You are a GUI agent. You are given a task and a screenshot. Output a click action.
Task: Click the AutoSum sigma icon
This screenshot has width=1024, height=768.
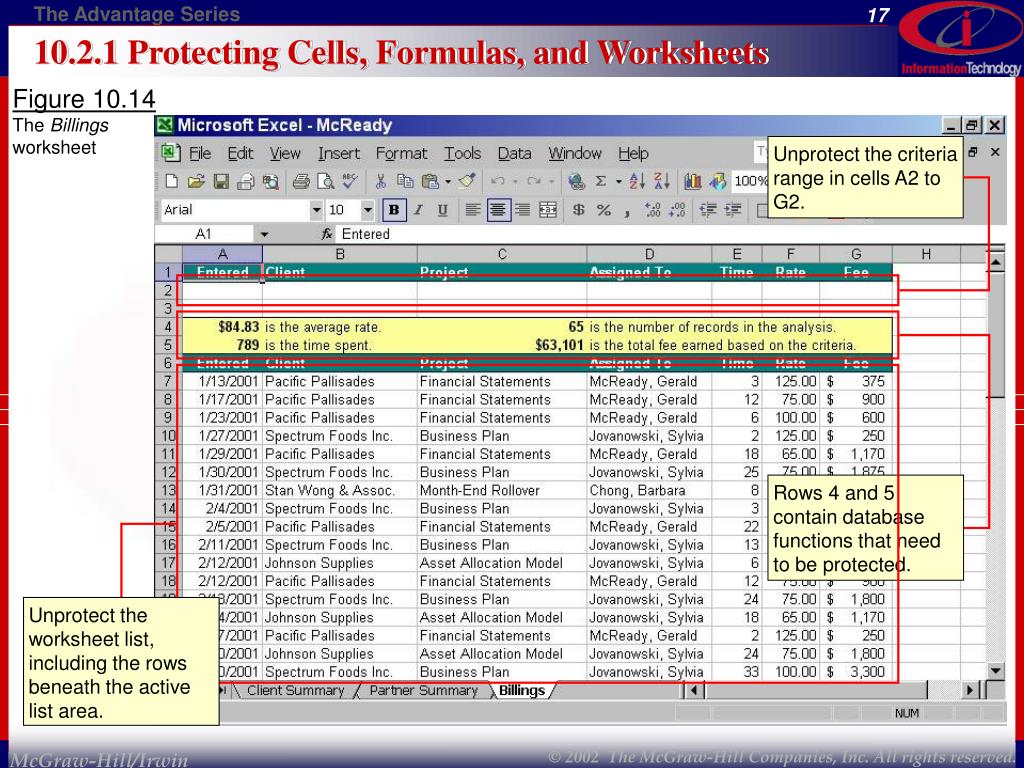tap(601, 182)
